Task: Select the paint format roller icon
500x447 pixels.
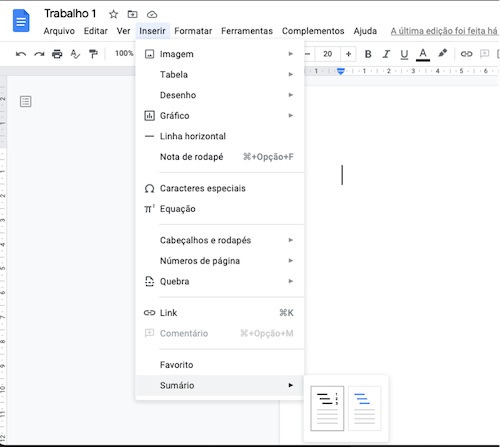Action: [93, 54]
